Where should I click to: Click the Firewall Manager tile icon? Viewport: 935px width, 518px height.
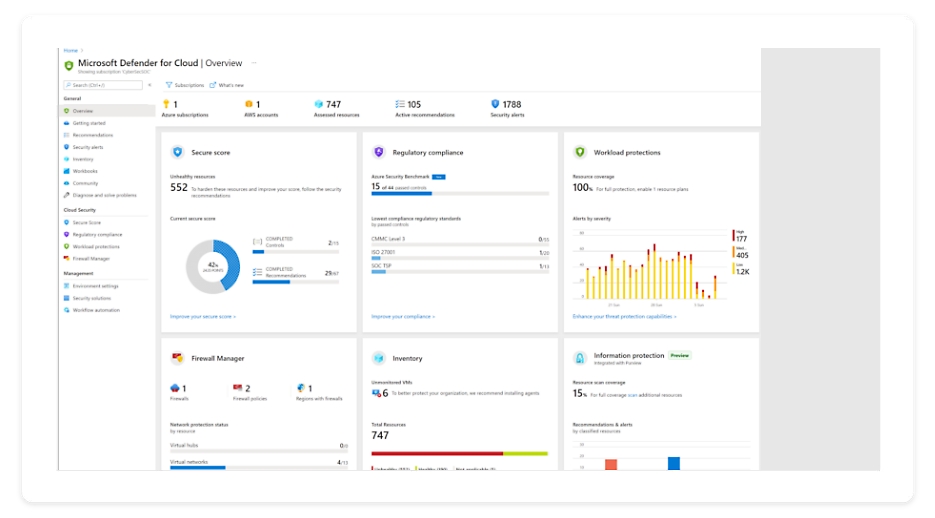pos(177,358)
